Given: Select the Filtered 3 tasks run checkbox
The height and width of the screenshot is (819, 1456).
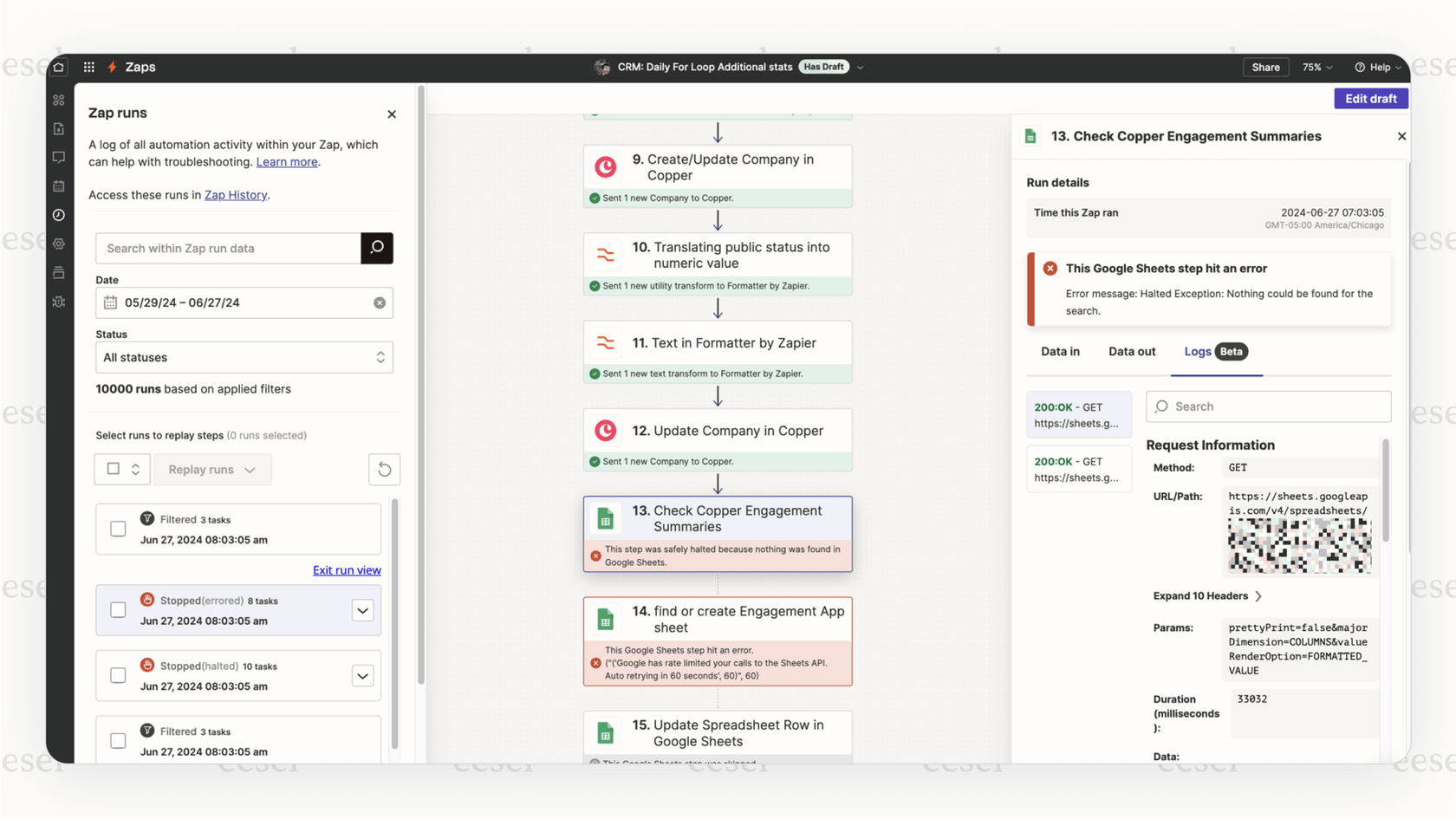Looking at the screenshot, I should pos(118,528).
